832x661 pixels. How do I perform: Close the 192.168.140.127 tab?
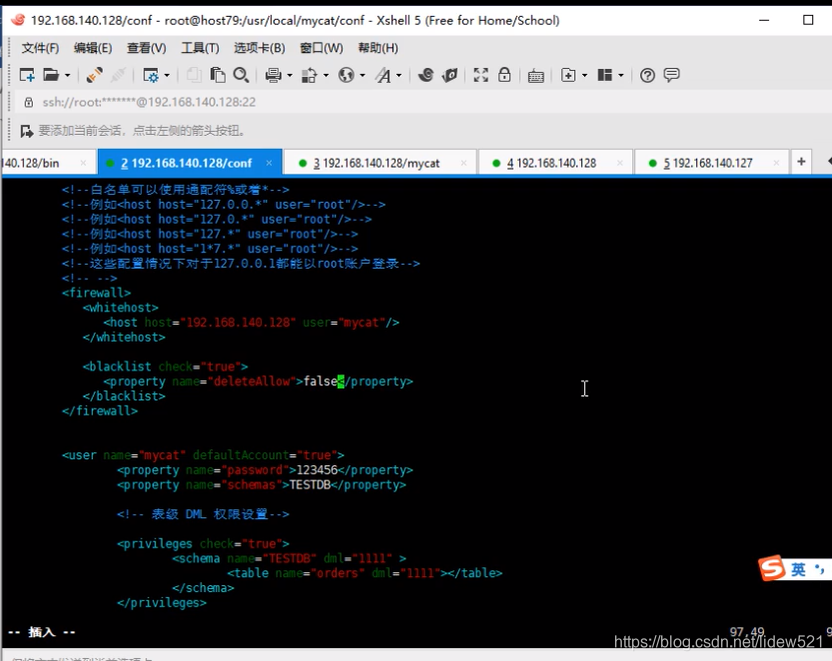[x=776, y=163]
